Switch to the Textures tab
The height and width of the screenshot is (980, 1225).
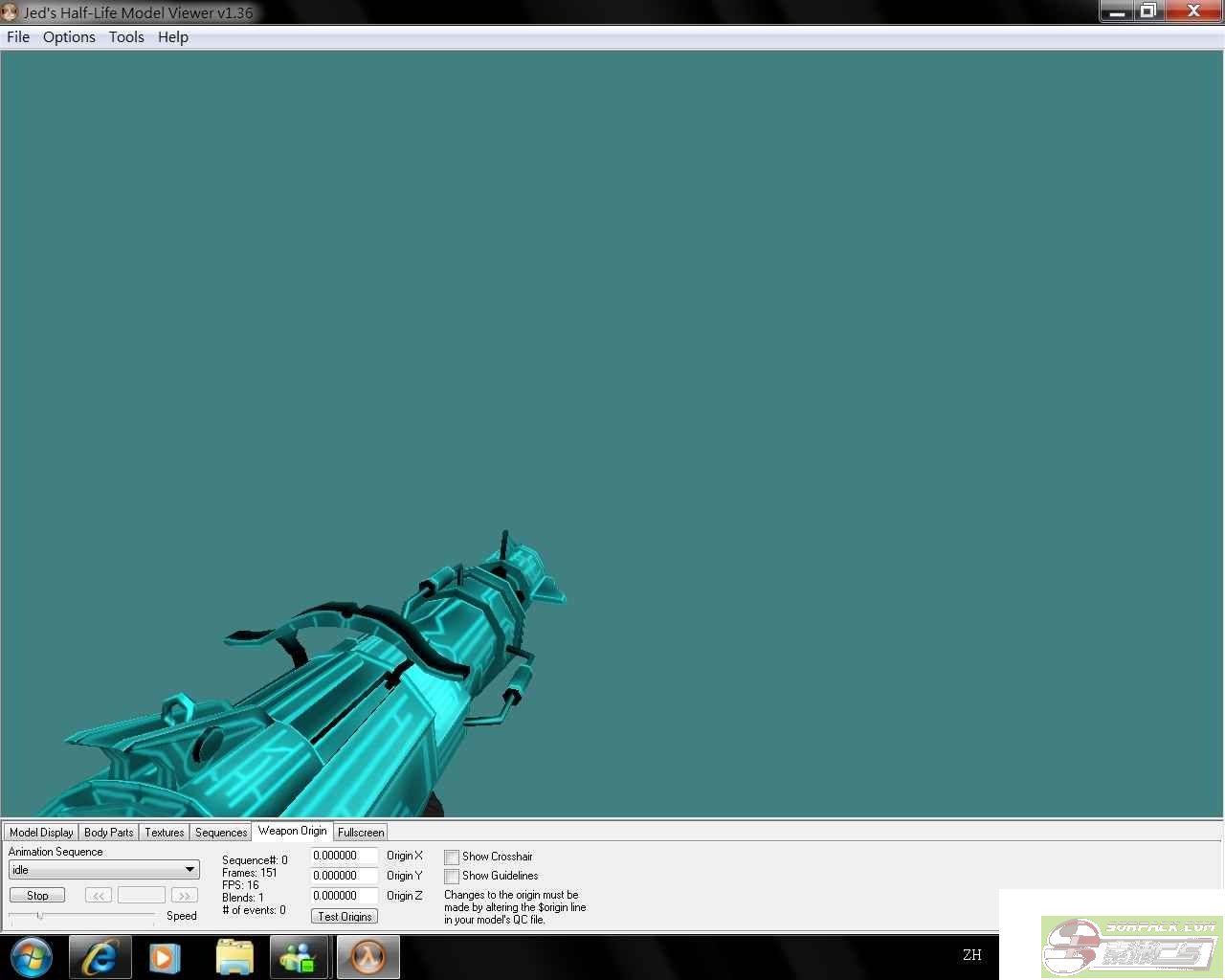point(164,833)
